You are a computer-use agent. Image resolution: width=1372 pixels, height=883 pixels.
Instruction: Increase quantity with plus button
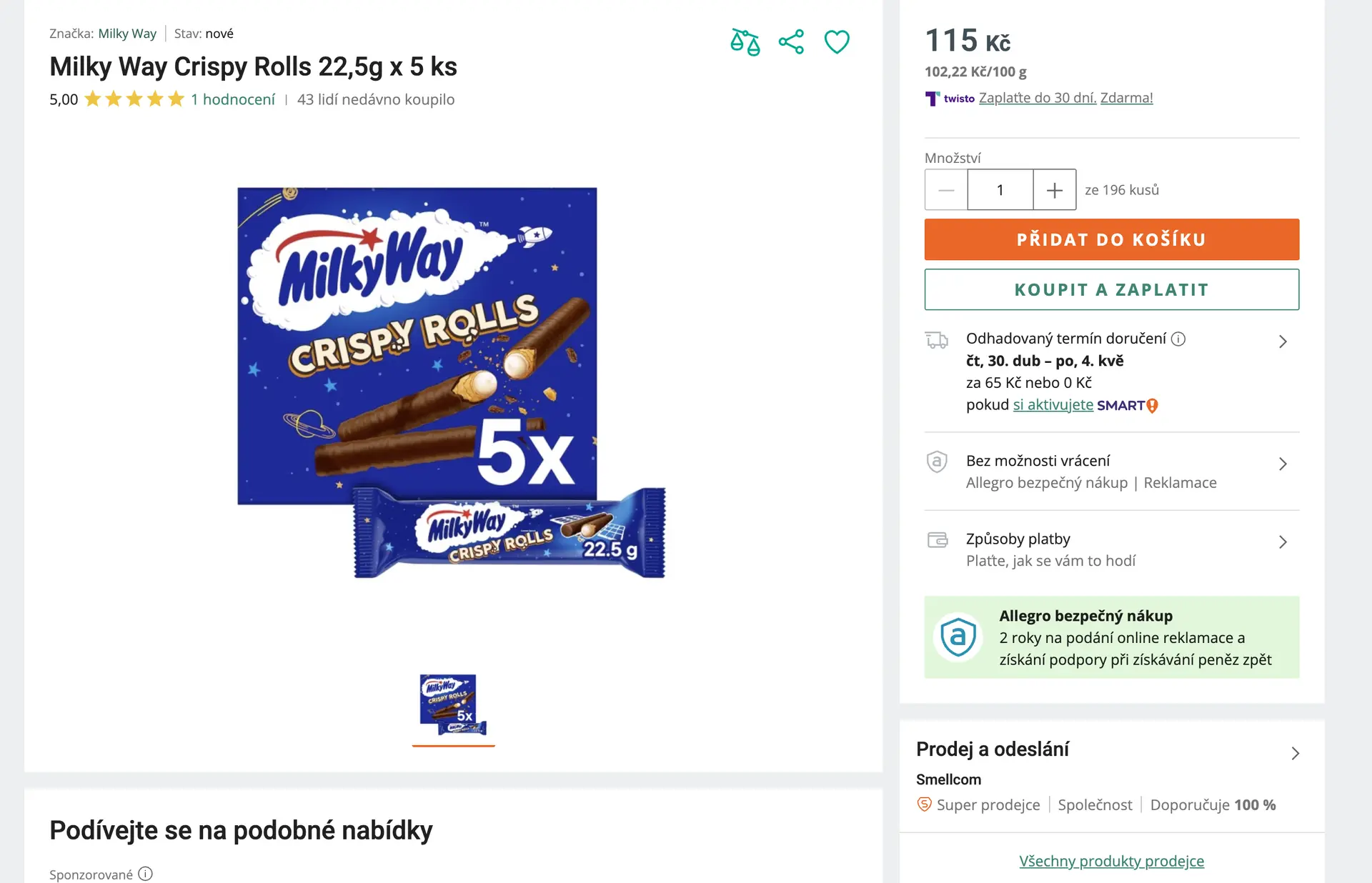click(1054, 190)
